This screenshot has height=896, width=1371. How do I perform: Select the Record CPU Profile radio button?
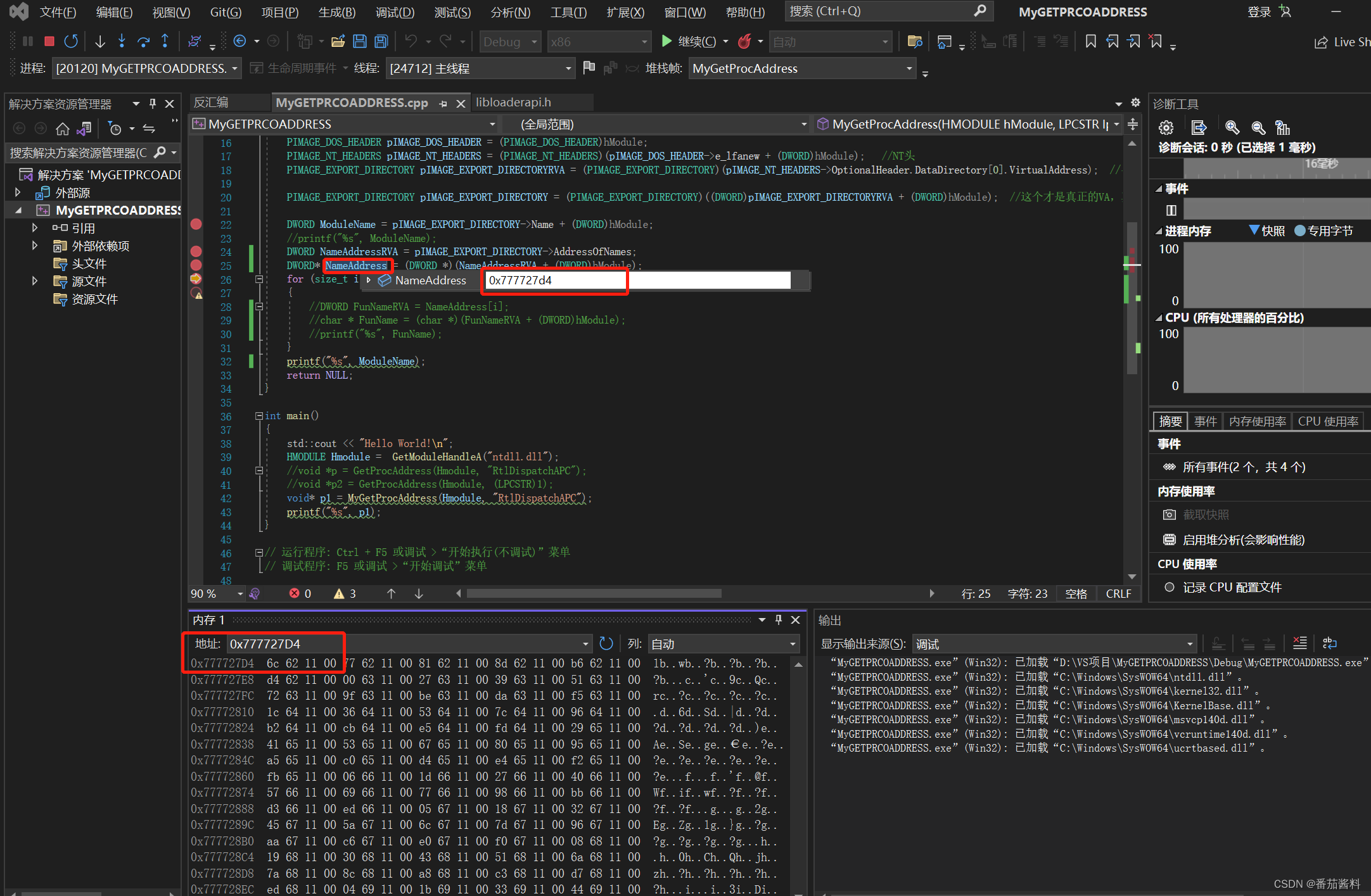tap(1170, 587)
